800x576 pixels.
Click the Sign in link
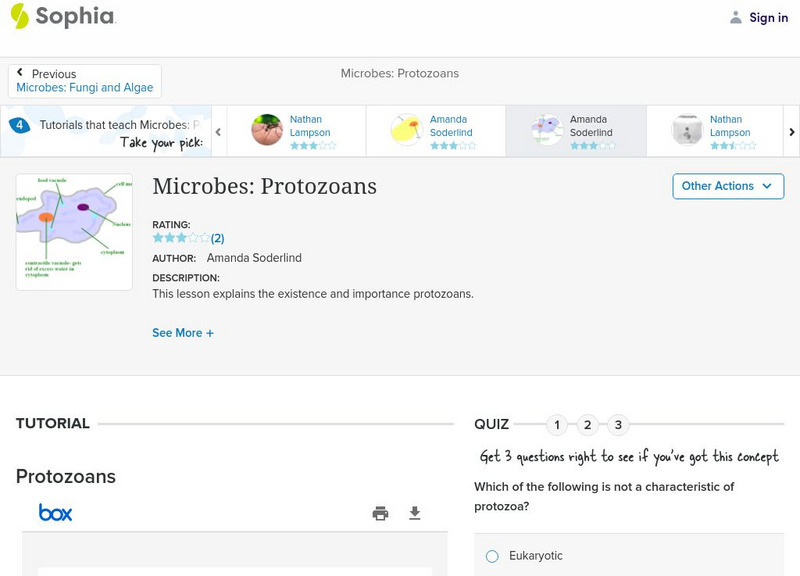click(x=768, y=17)
